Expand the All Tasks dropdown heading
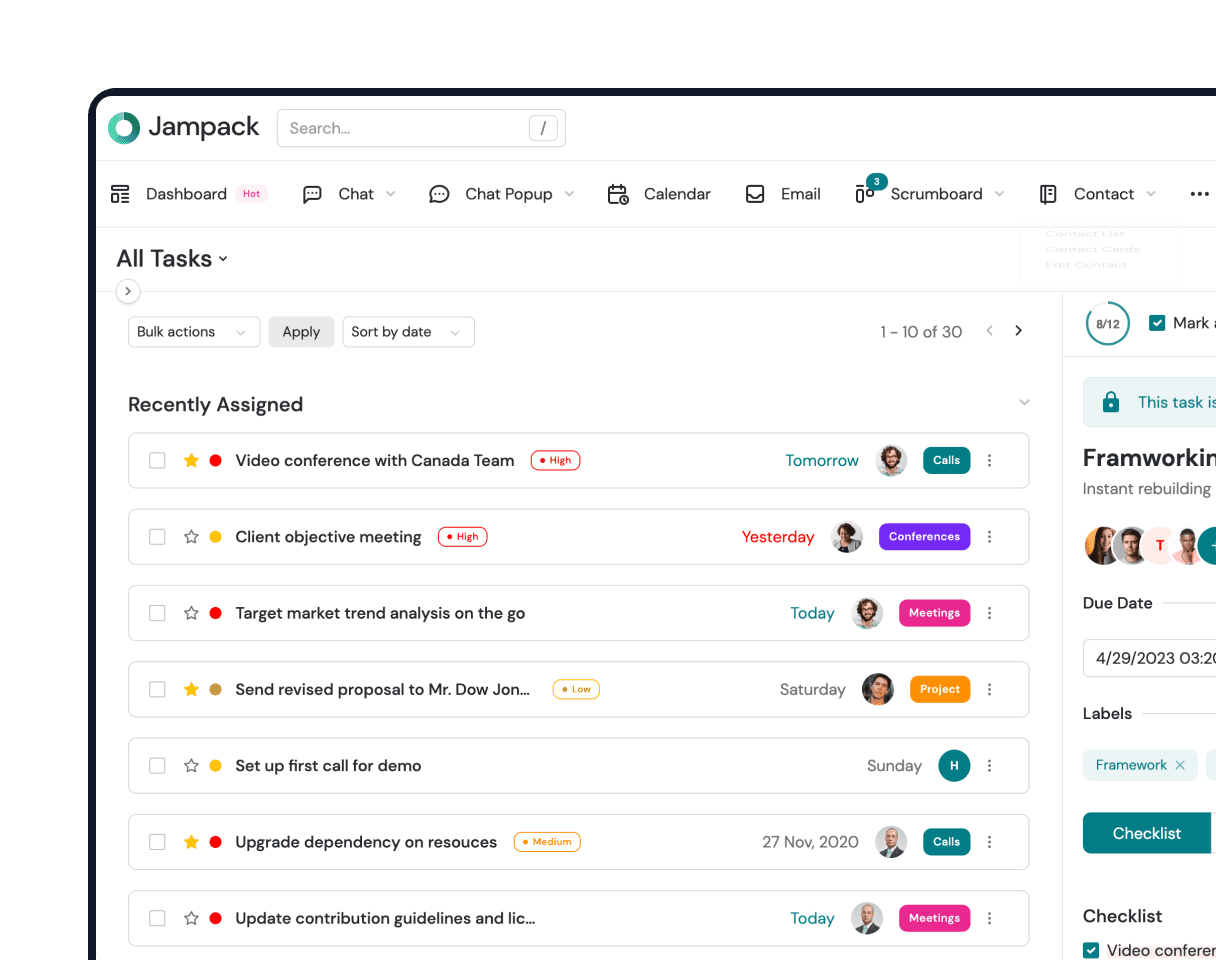Screen dimensions: 1216x960 [172, 259]
